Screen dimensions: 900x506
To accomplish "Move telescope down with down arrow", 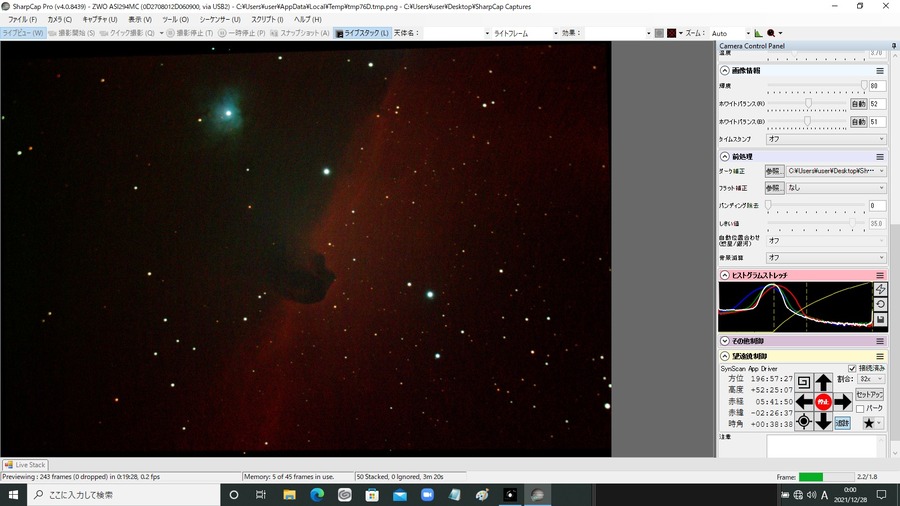I will click(823, 422).
